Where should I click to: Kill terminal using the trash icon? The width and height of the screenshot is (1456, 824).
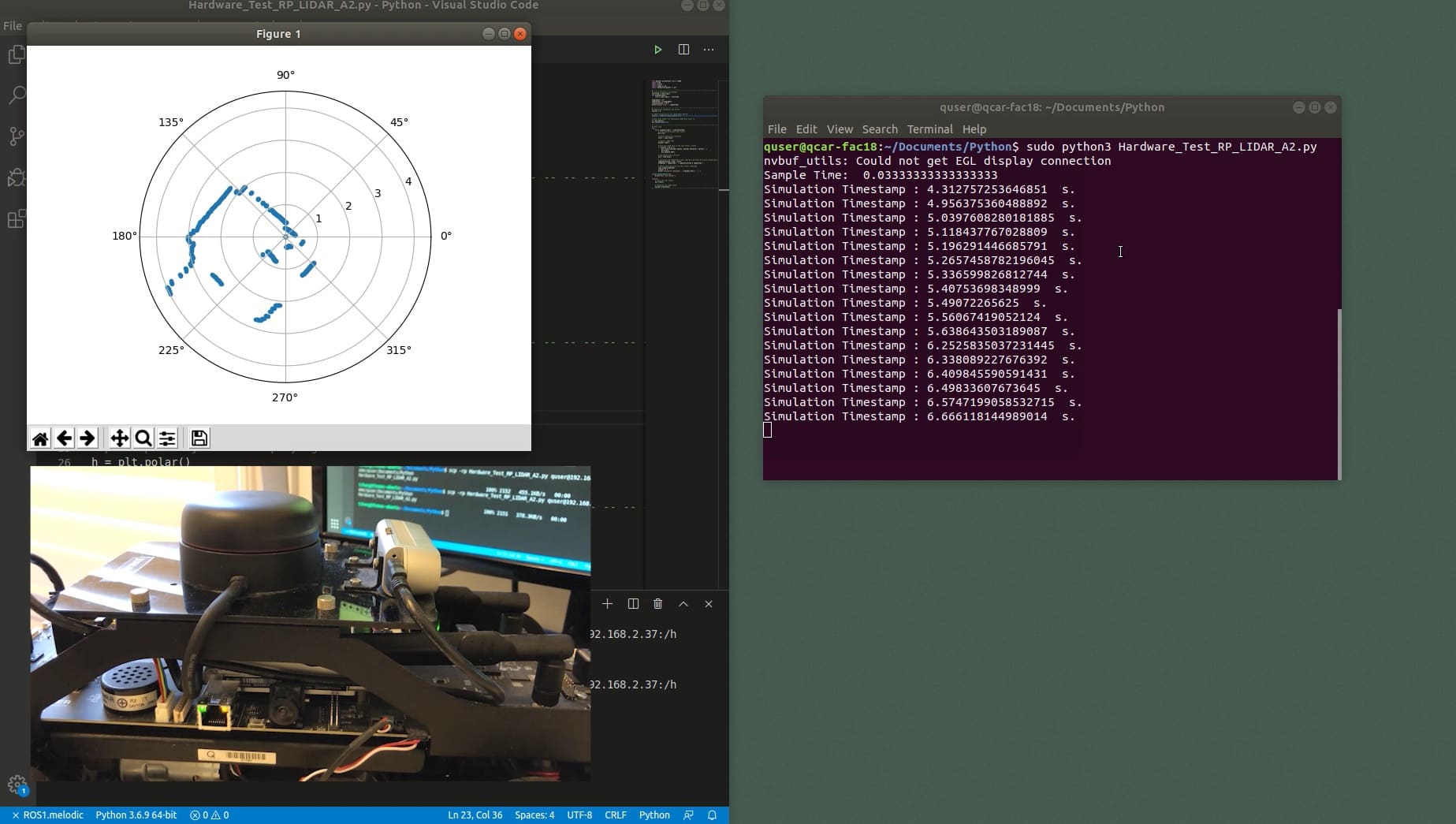(658, 604)
